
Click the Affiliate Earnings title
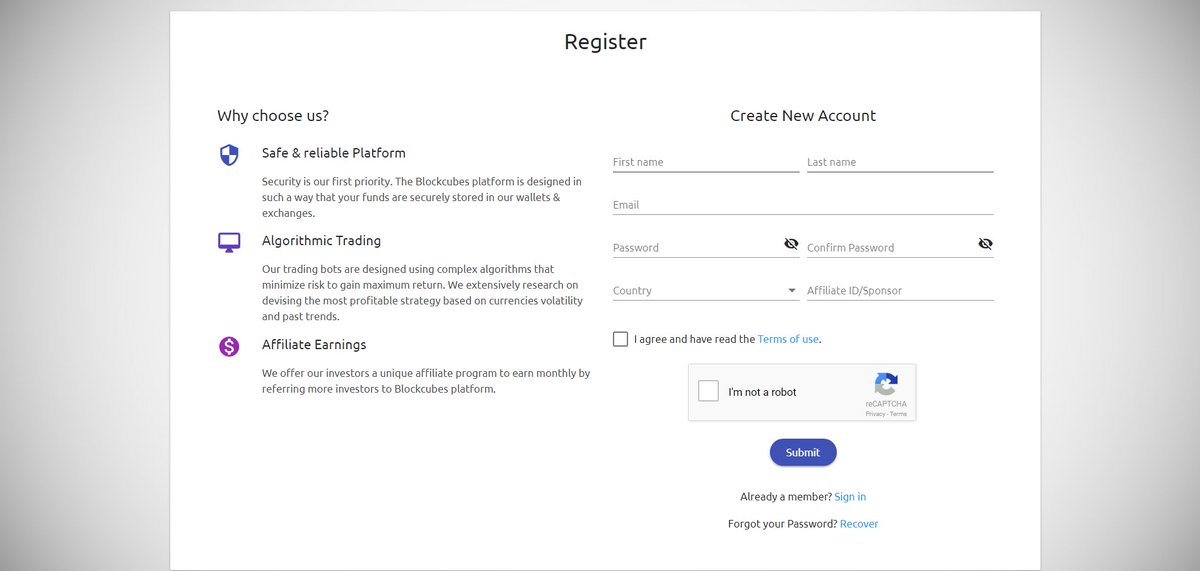(x=314, y=344)
